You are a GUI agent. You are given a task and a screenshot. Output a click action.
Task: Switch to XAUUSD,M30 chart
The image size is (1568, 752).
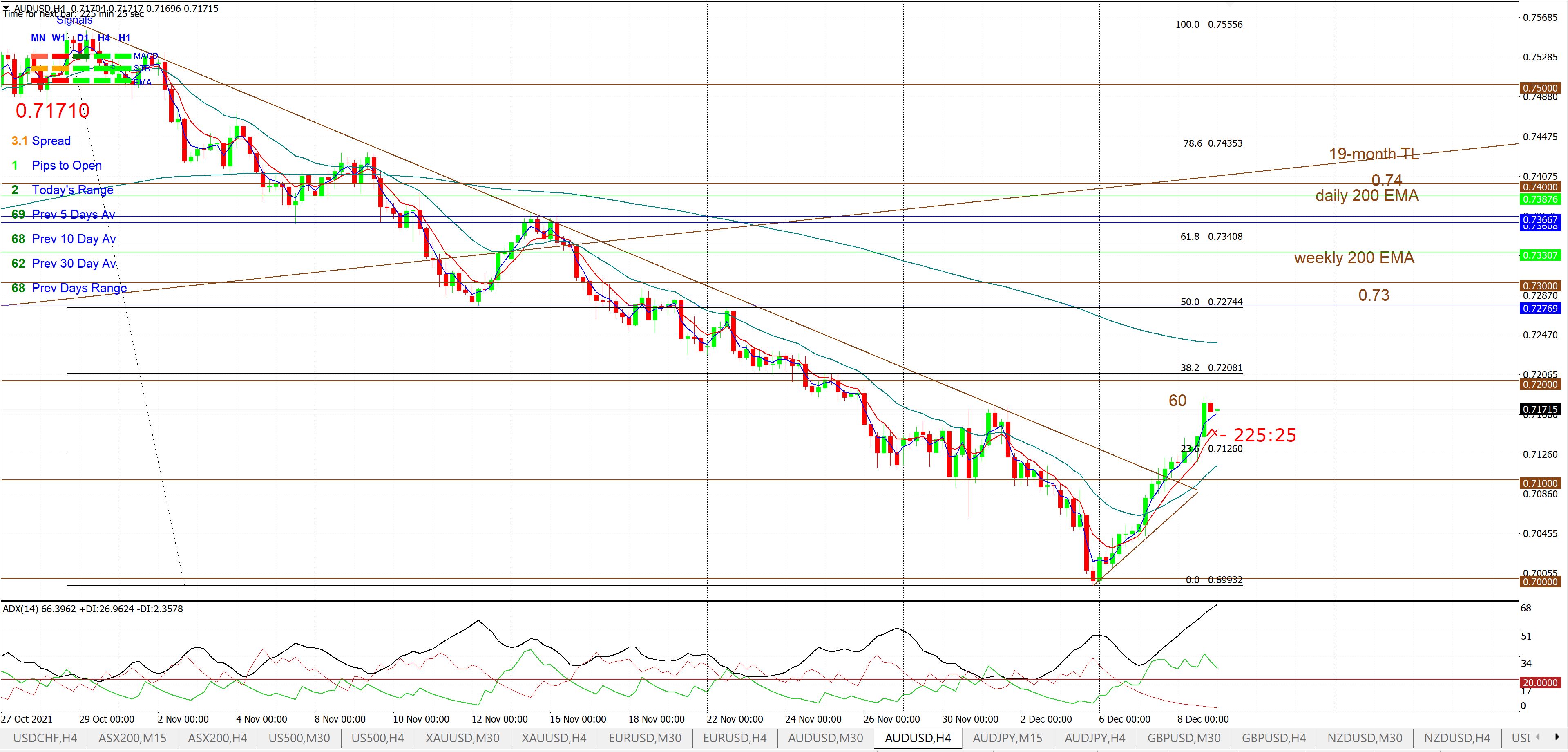click(462, 738)
